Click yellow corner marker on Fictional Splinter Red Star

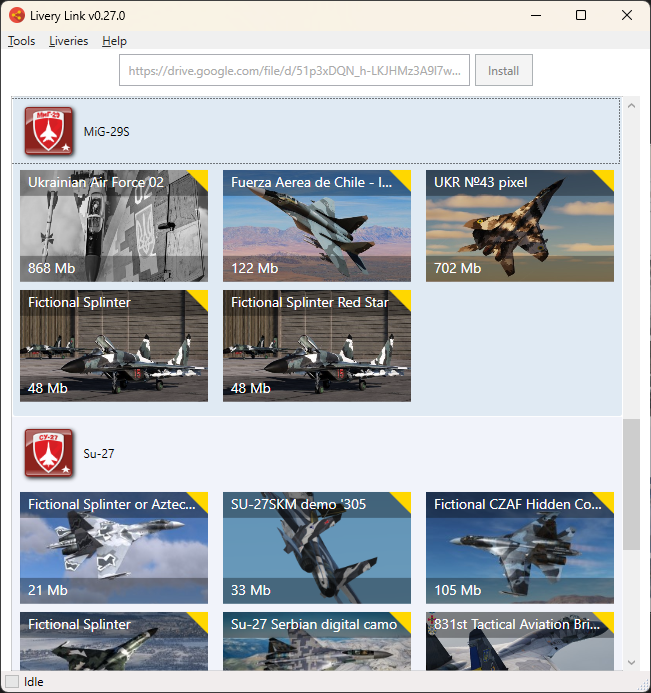pos(403,298)
